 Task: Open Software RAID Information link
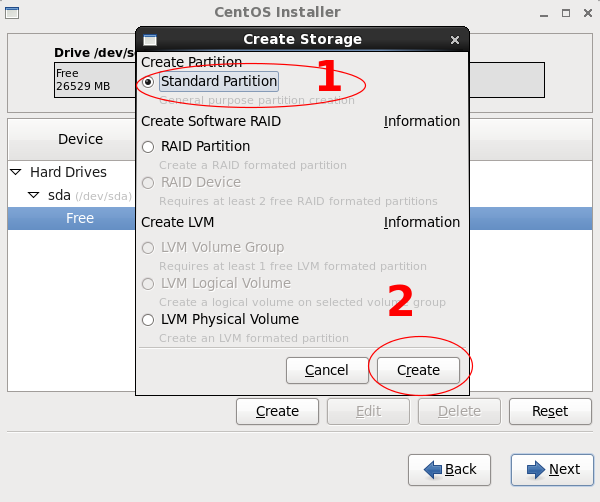421,121
